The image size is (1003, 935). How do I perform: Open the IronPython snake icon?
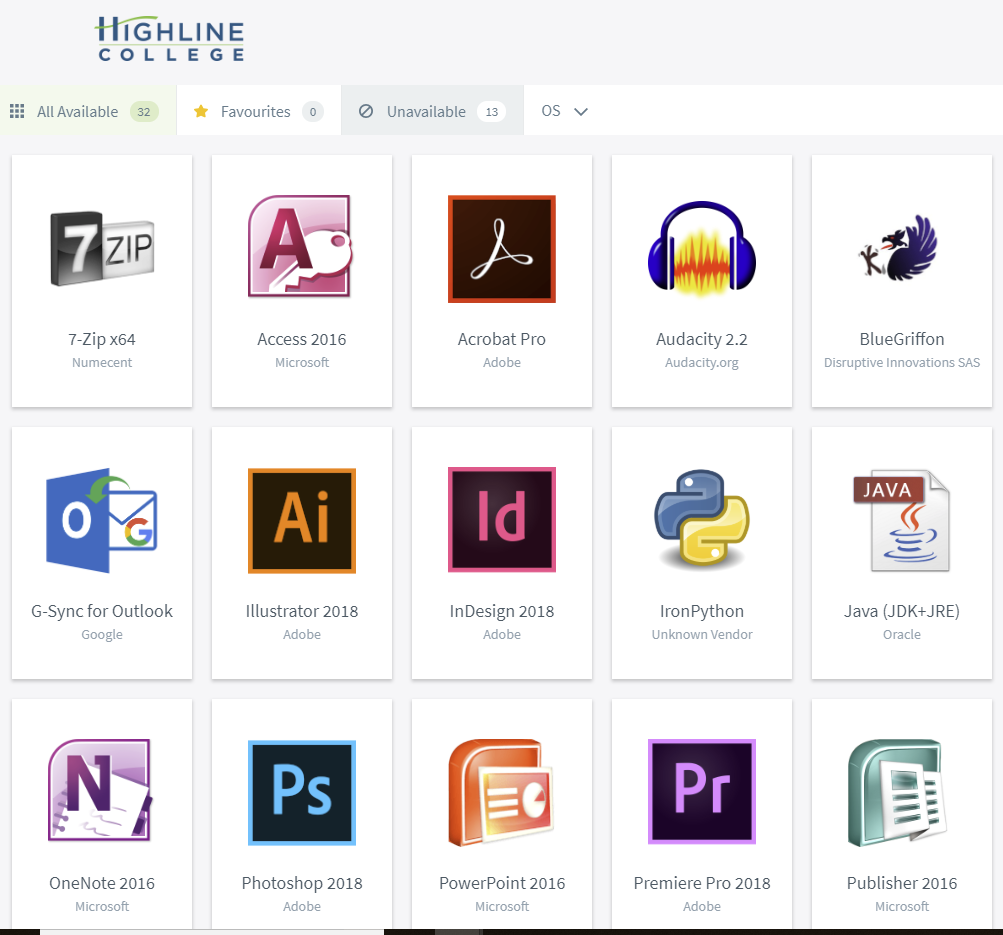(702, 519)
